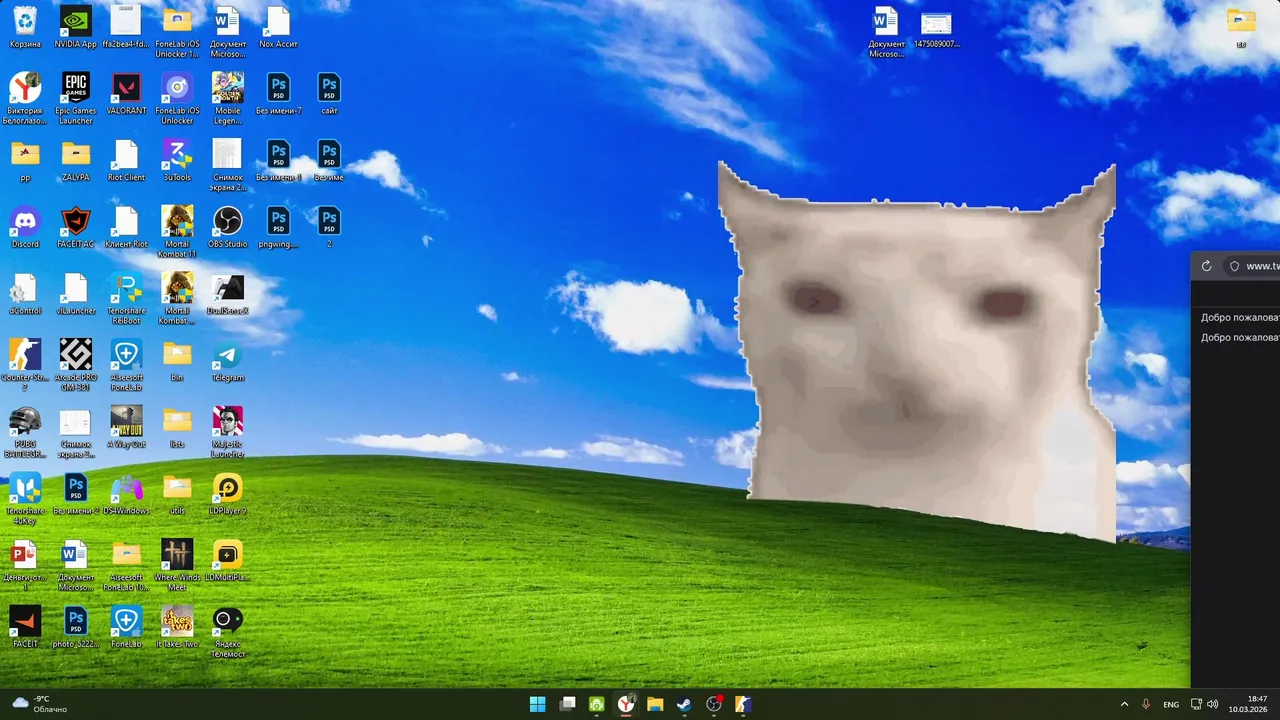Image resolution: width=1280 pixels, height=720 pixels.
Task: Launch the LDPlayer 9 shortcut
Action: point(228,494)
